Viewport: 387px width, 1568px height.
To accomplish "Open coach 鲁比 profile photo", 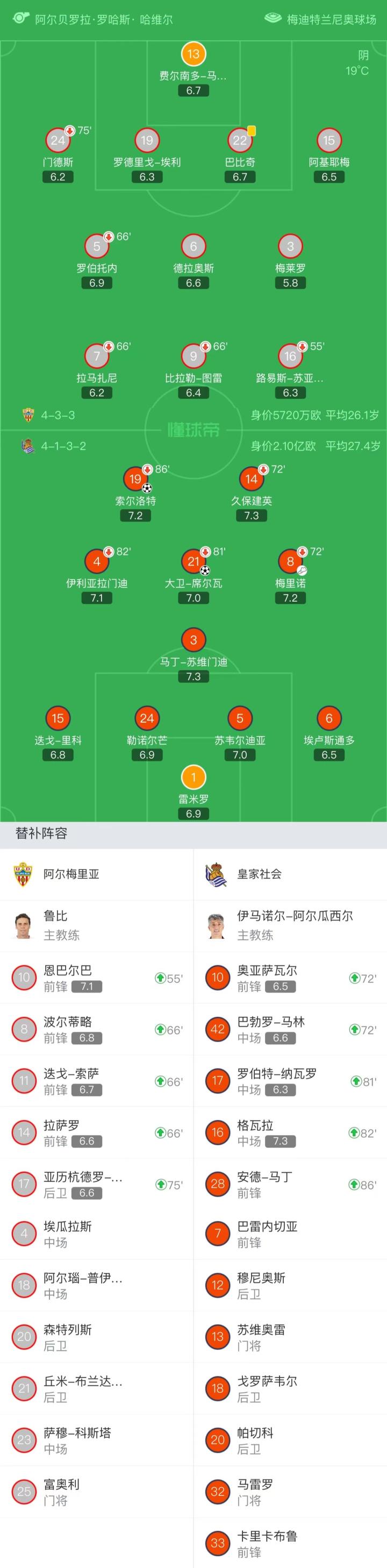I will pyautogui.click(x=23, y=926).
